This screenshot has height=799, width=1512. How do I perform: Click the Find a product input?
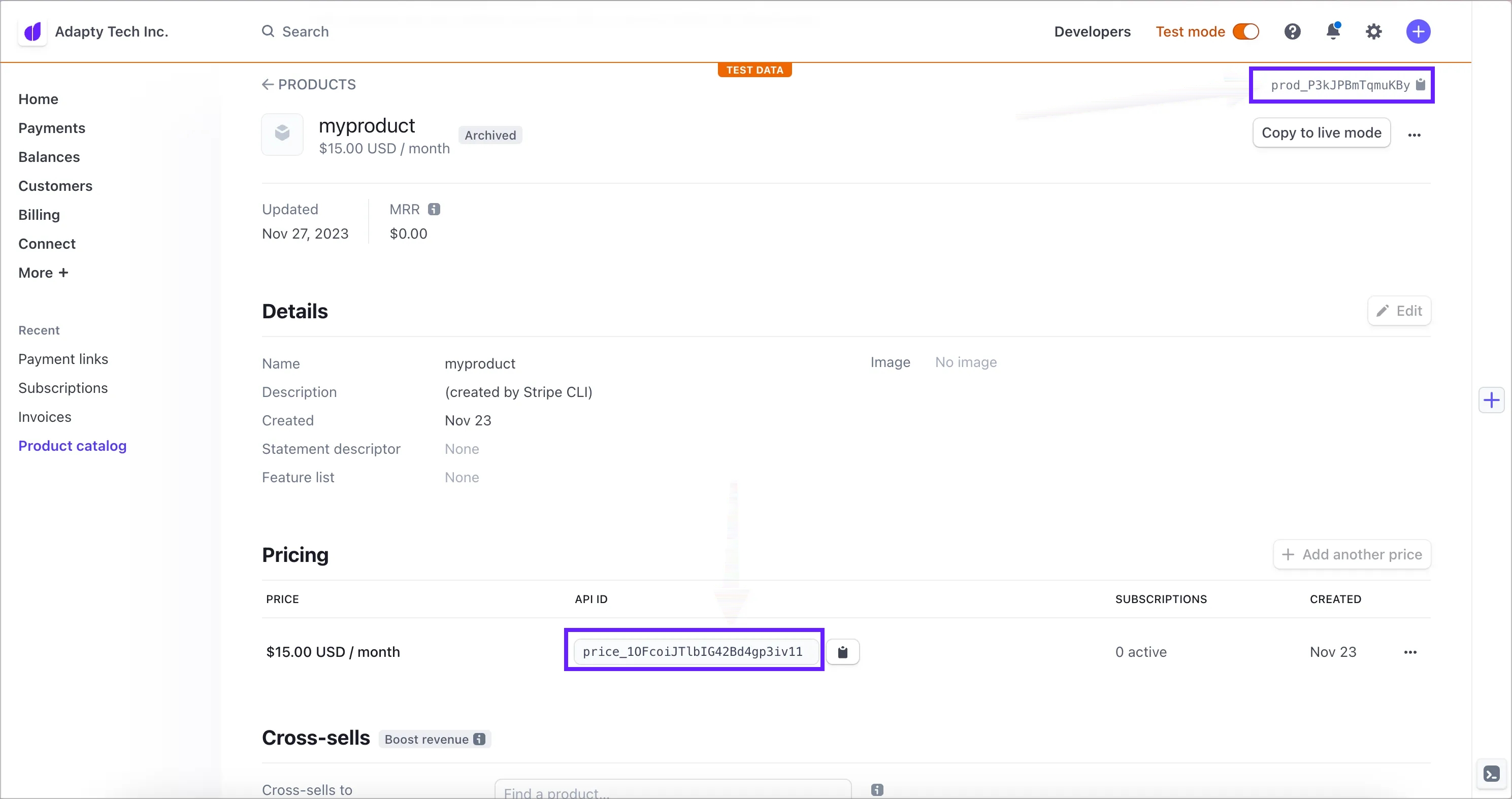[673, 791]
